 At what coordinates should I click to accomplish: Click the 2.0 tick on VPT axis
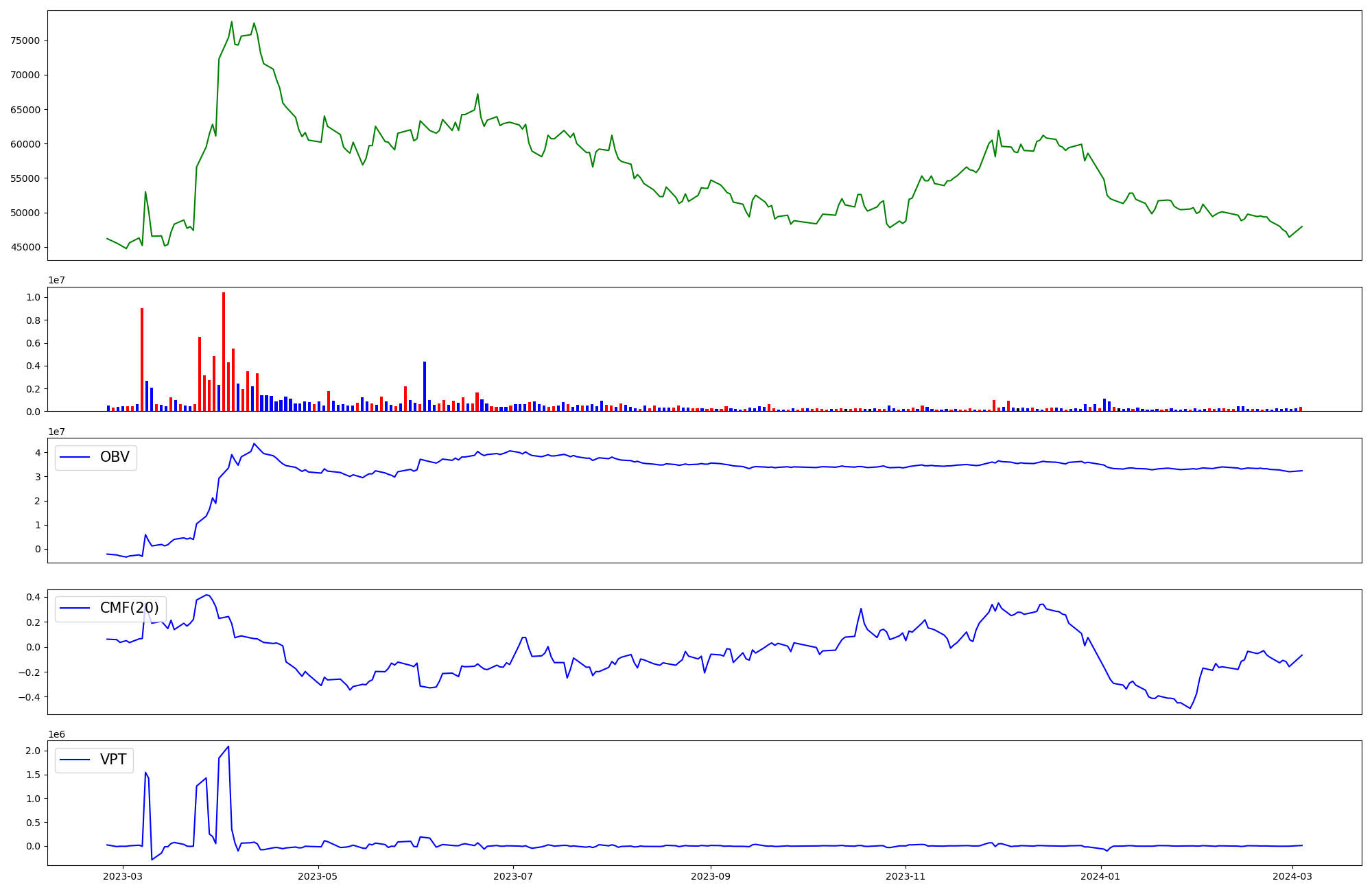33,751
